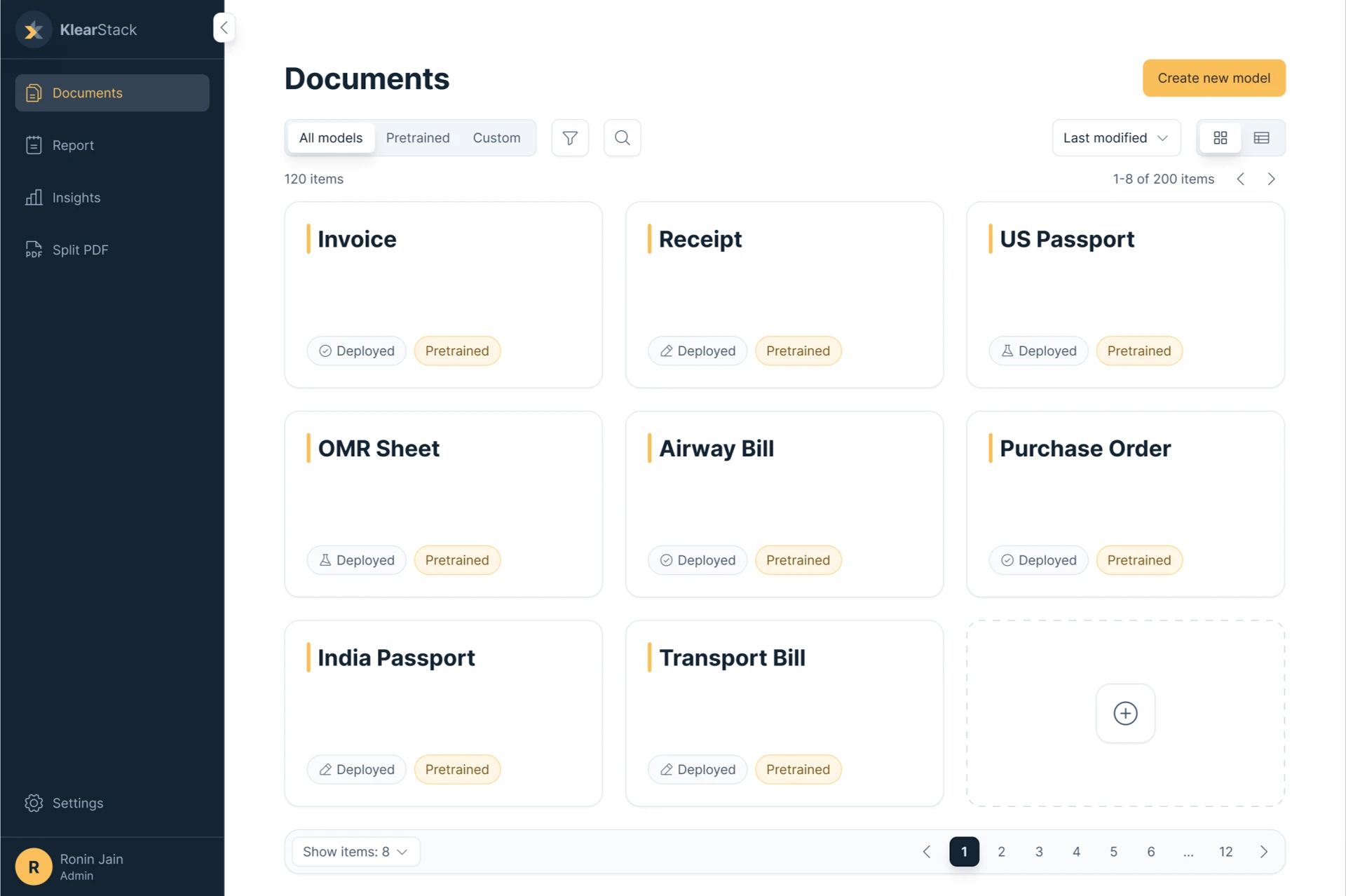Viewport: 1346px width, 896px height.
Task: Open the Split PDF tool
Action: [81, 250]
